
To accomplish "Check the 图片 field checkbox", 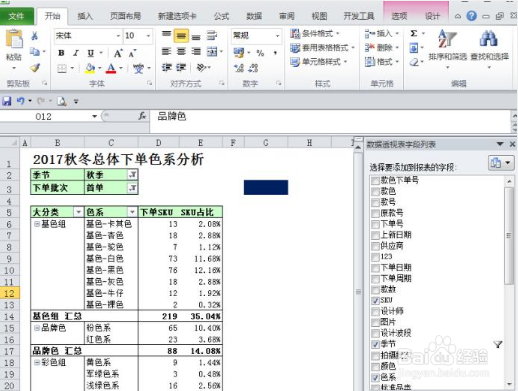I will (x=375, y=323).
